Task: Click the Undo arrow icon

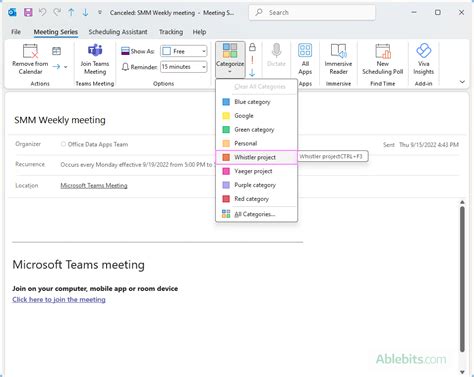Action: click(x=42, y=13)
